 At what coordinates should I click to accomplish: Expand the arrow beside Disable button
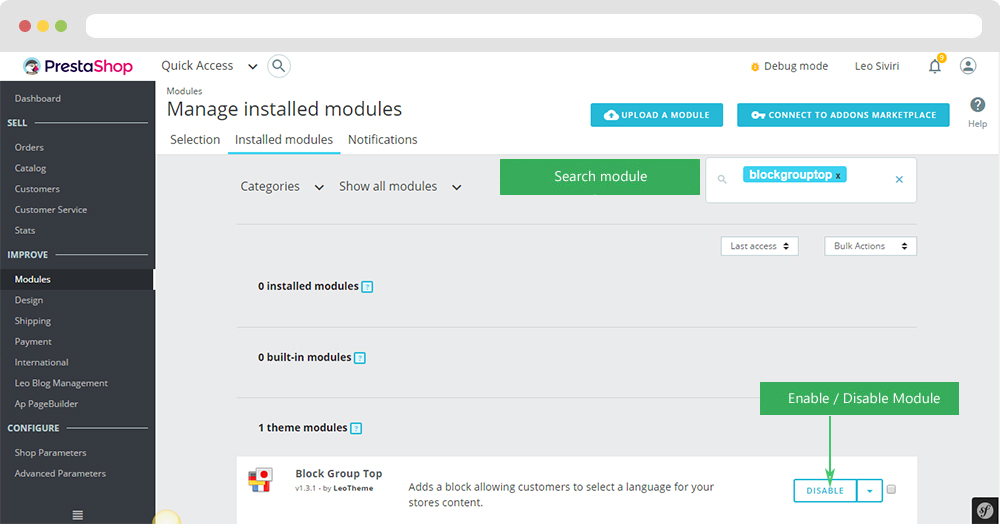click(870, 491)
